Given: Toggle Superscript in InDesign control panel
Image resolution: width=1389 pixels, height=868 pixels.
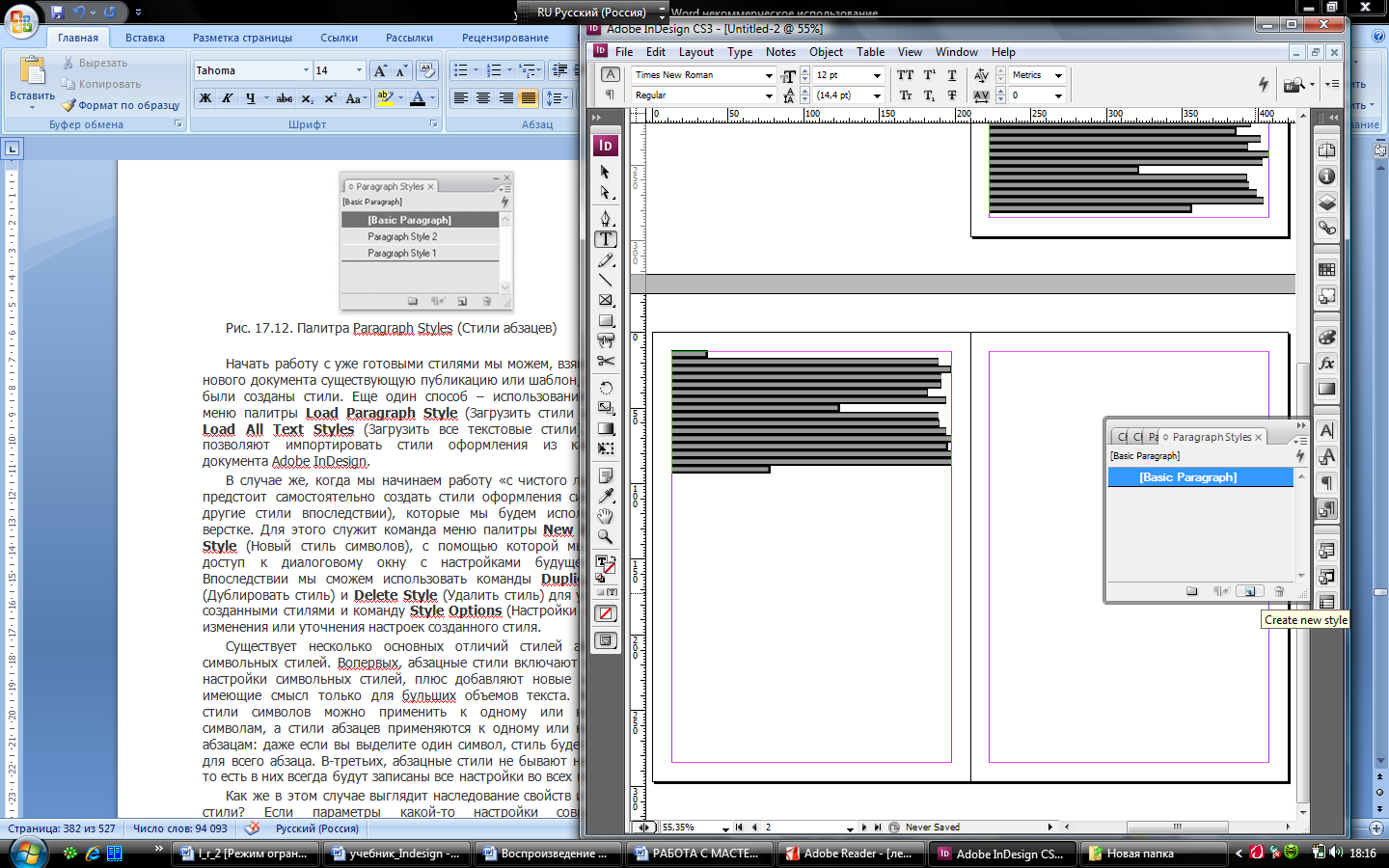Looking at the screenshot, I should (x=929, y=75).
